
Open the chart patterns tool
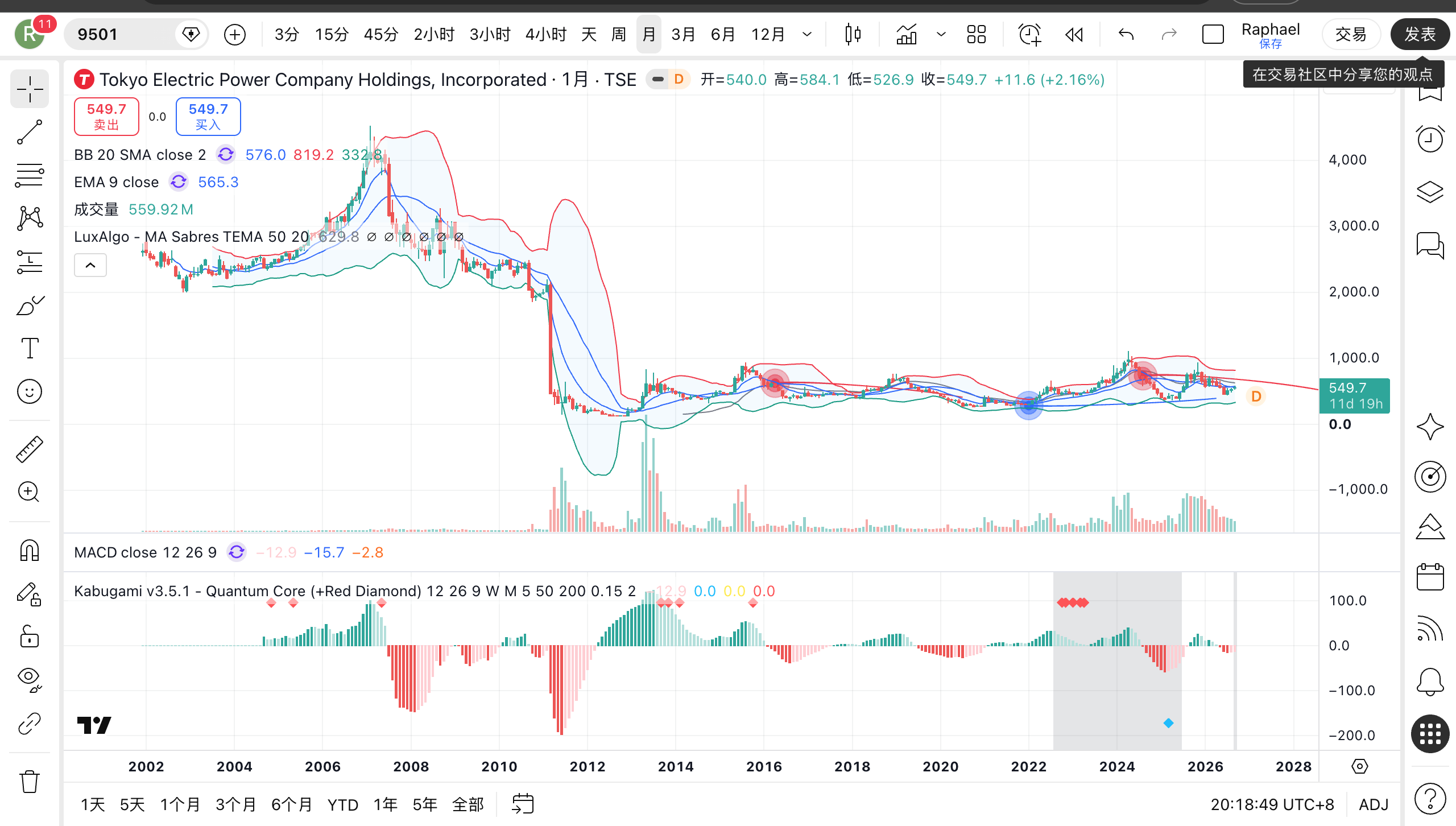click(x=30, y=218)
